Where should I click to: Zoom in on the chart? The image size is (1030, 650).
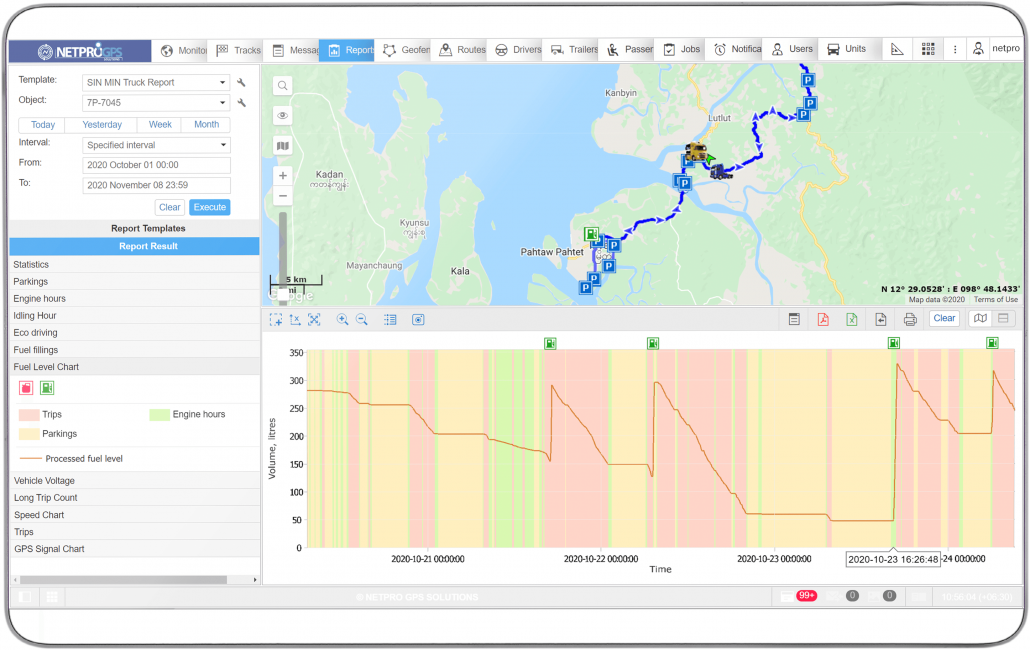point(344,320)
